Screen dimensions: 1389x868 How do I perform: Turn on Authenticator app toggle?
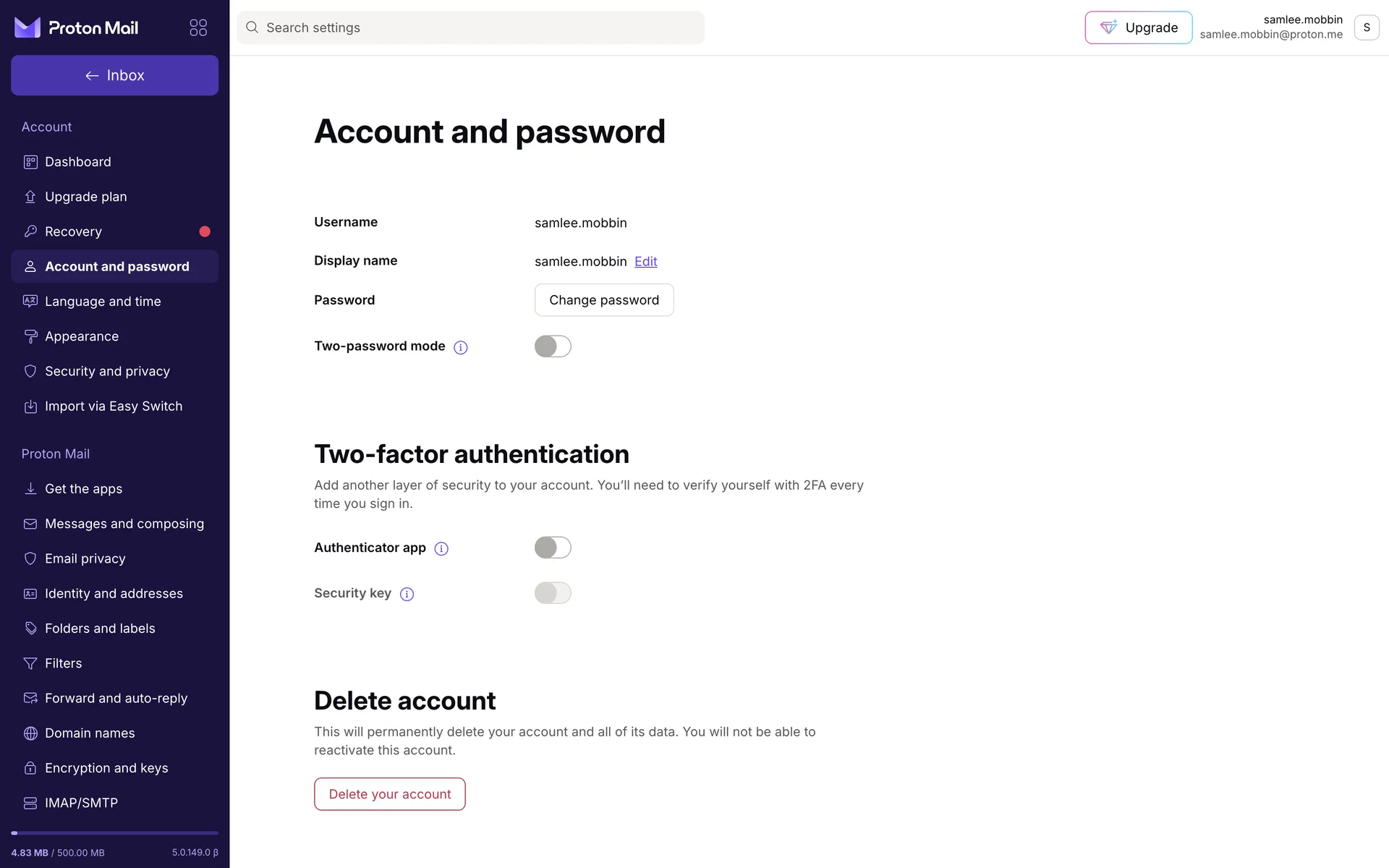(553, 548)
